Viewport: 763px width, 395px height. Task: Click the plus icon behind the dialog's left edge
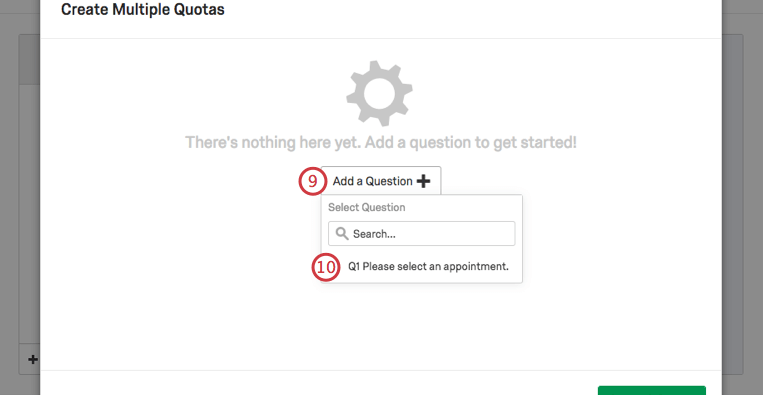[x=33, y=360]
